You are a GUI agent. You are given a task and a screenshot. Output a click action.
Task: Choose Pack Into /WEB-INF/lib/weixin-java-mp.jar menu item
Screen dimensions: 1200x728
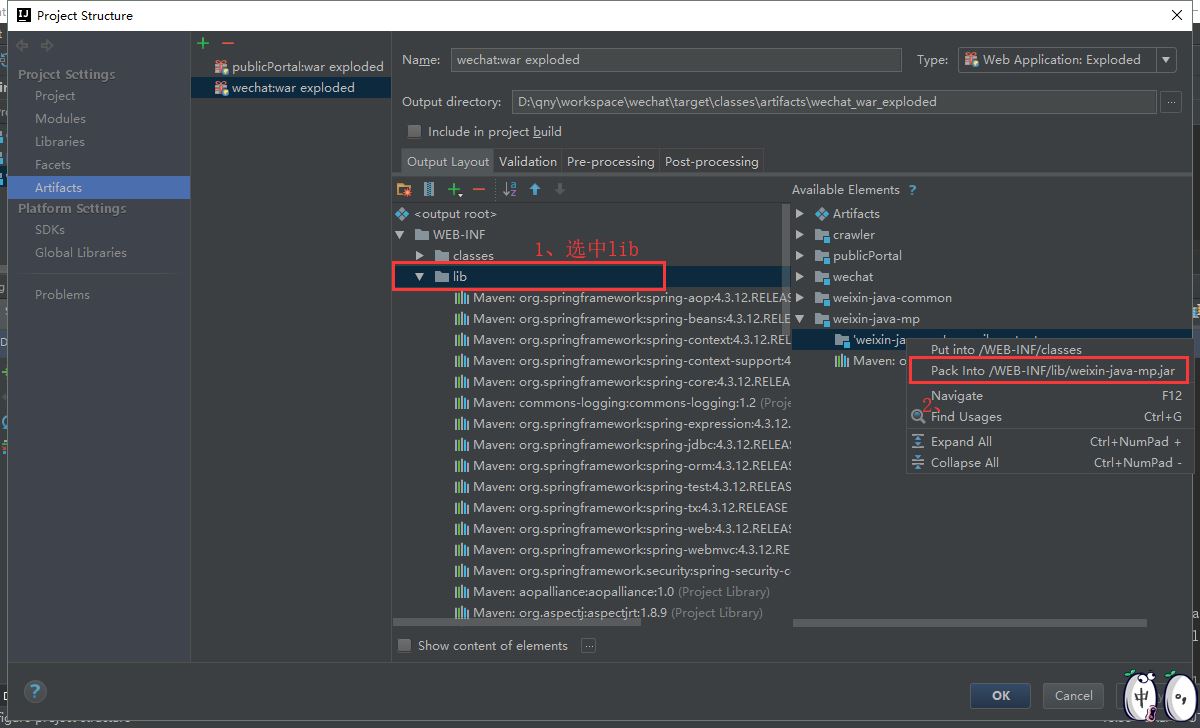[1048, 371]
